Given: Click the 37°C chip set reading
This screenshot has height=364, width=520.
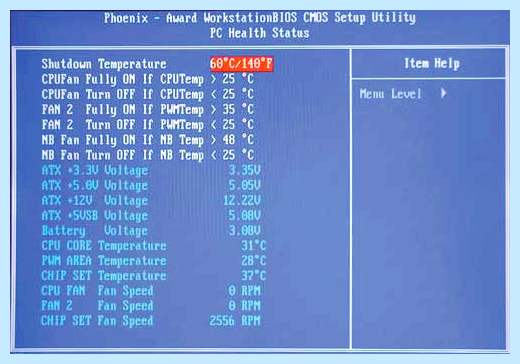Looking at the screenshot, I should (254, 276).
